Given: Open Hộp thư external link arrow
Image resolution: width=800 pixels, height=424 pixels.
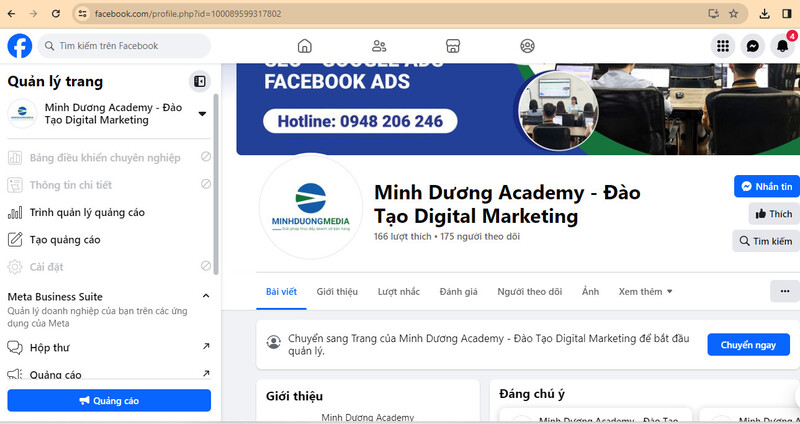Looking at the screenshot, I should [206, 346].
